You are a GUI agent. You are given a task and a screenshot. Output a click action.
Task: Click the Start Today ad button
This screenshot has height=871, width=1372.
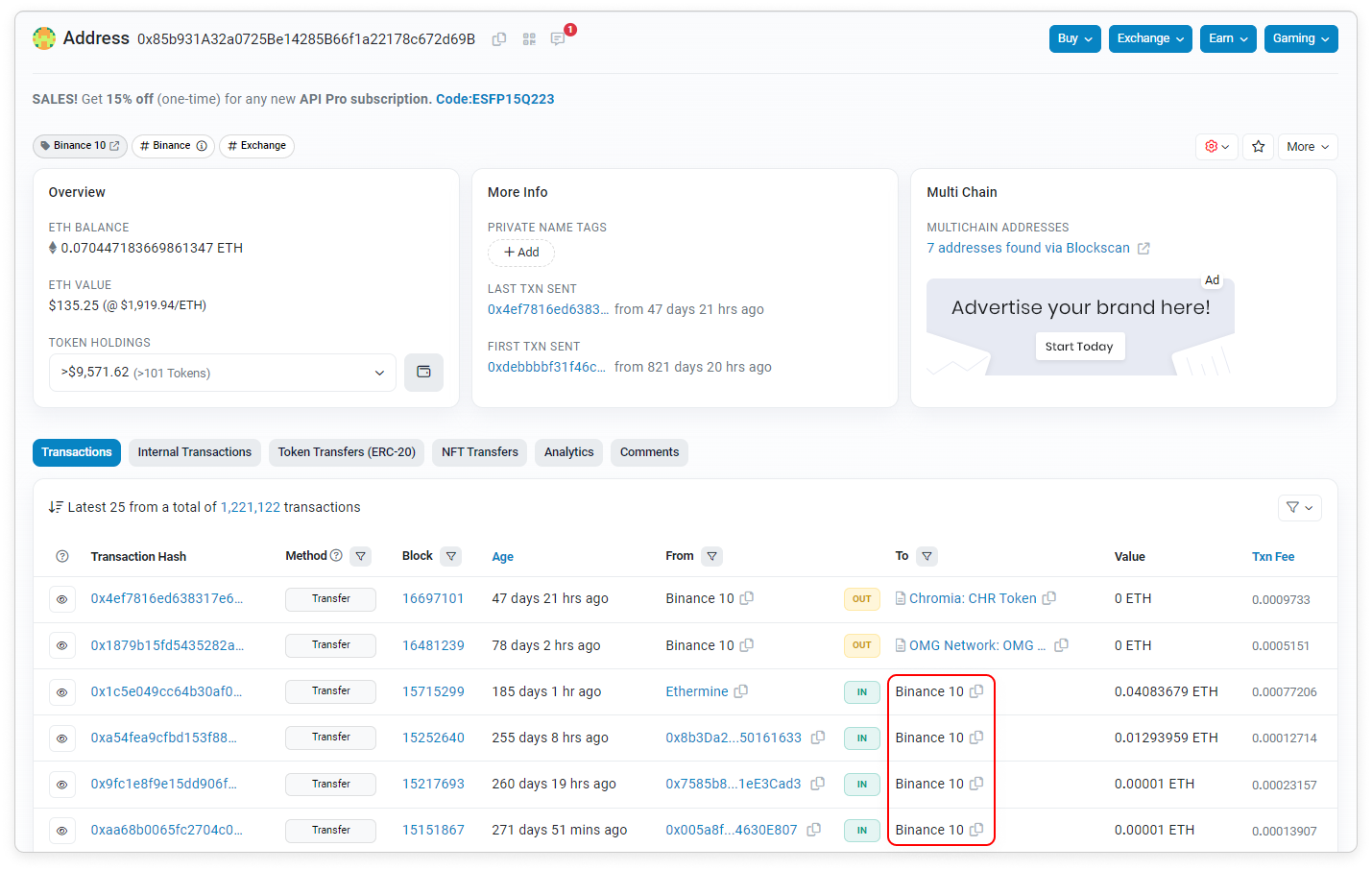[1079, 347]
